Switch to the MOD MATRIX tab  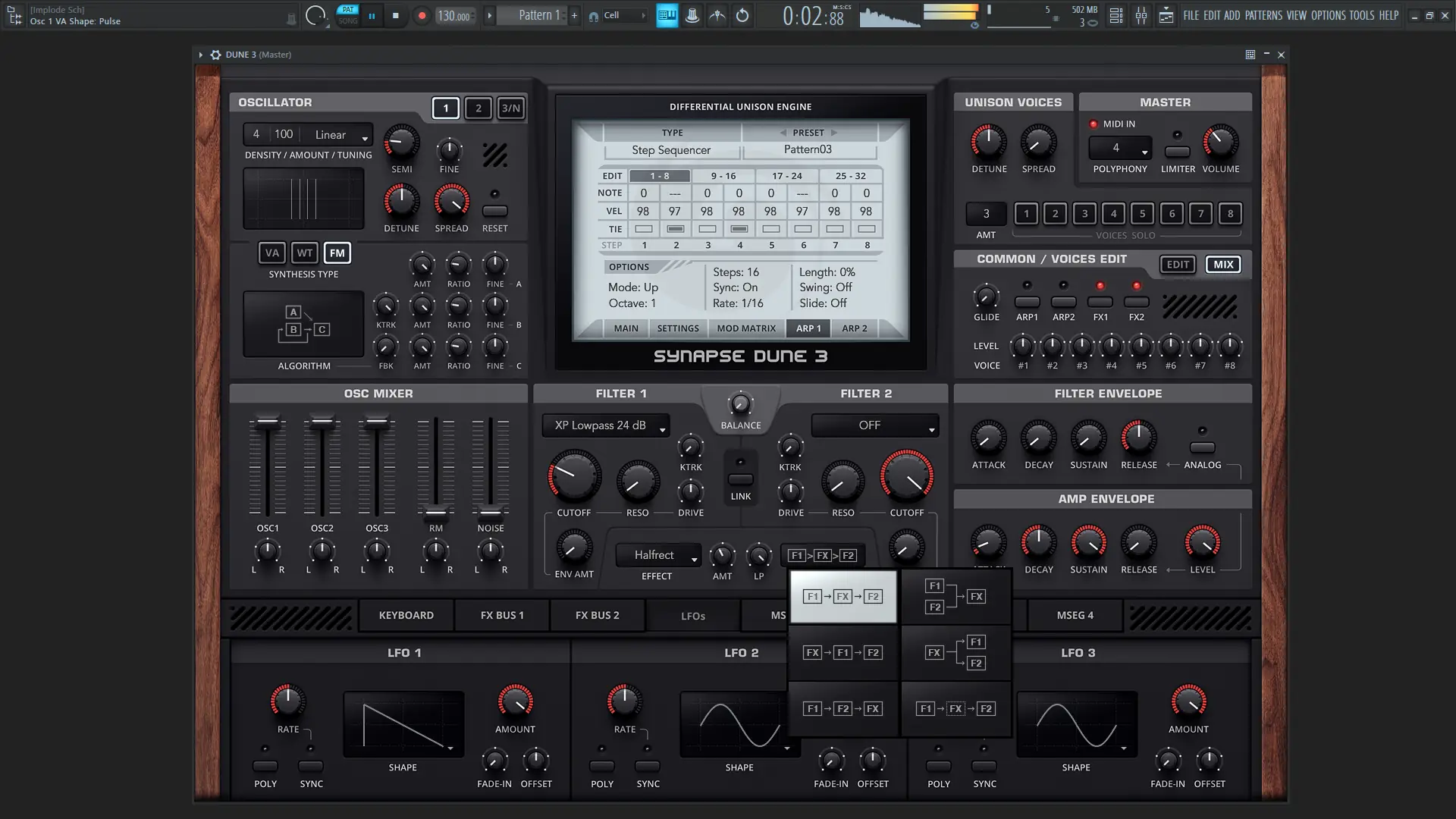tap(746, 328)
